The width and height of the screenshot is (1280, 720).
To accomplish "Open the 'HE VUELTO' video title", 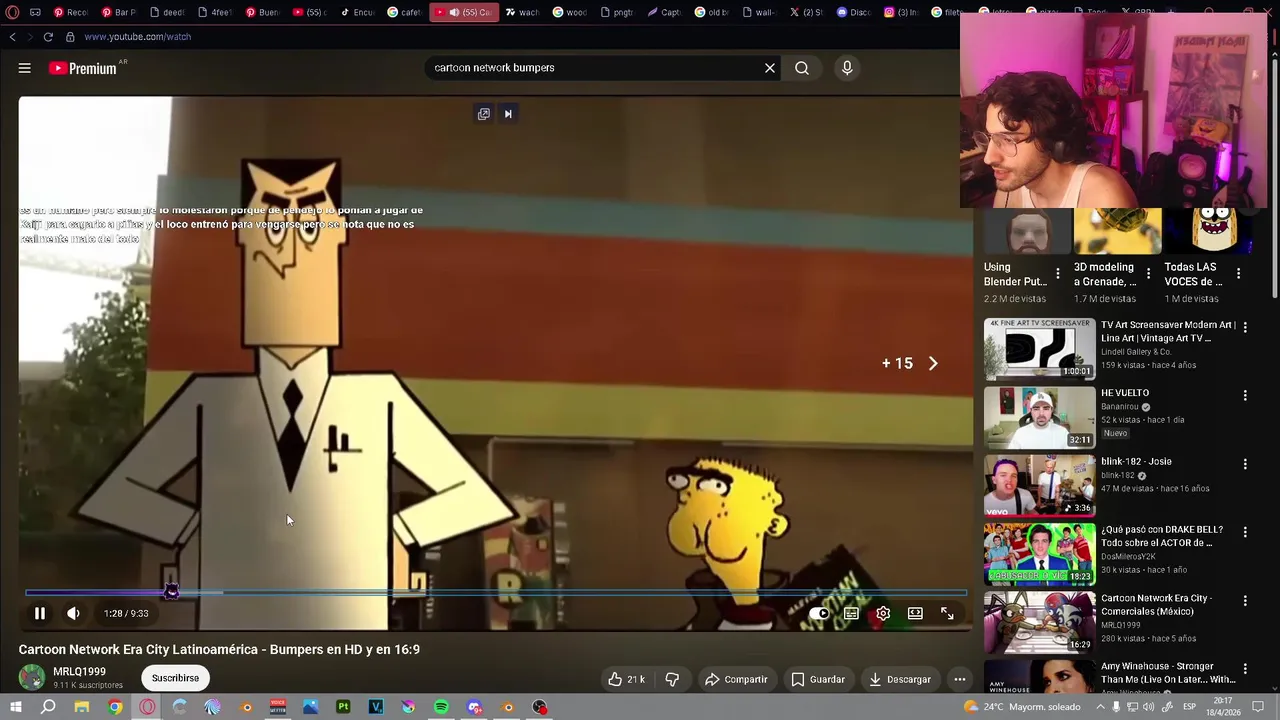I will tap(1125, 393).
